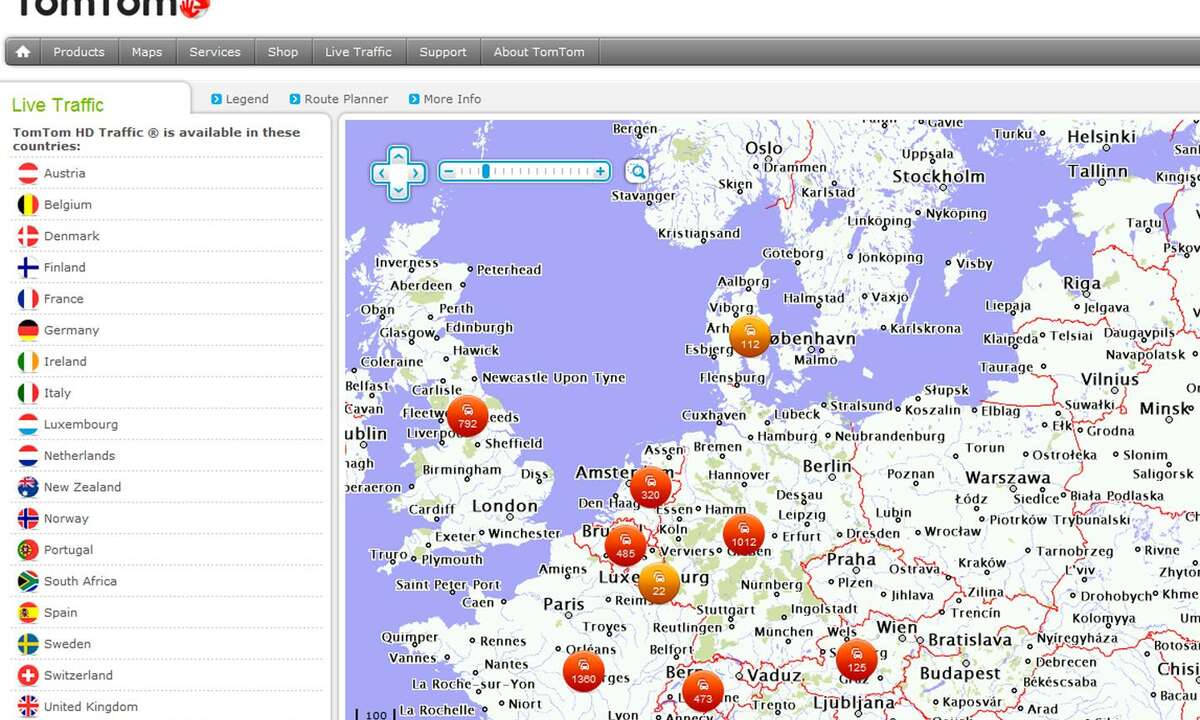Select Italy flag icon

pyautogui.click(x=28, y=393)
